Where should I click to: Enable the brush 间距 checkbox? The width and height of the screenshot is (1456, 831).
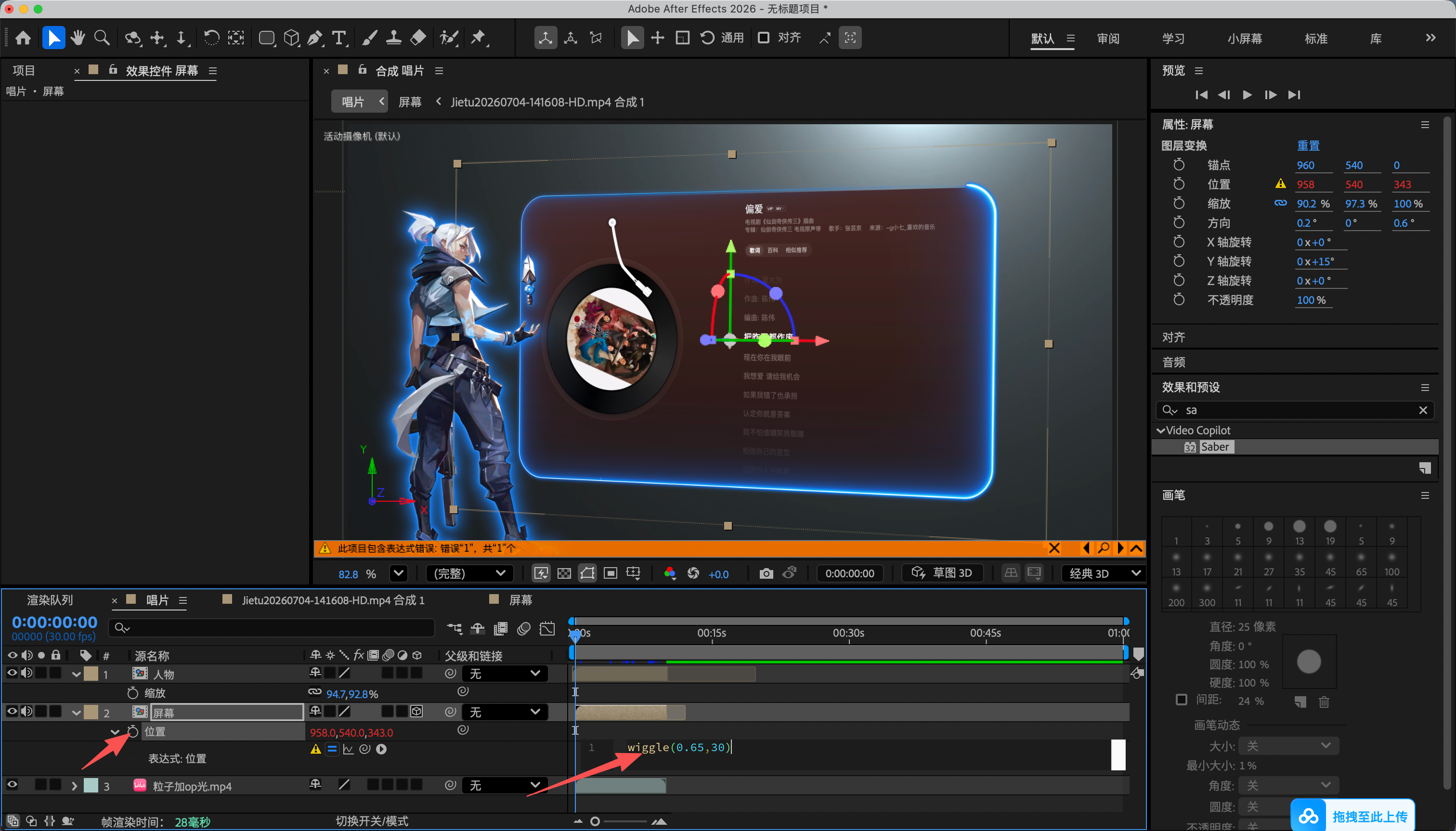pos(1182,700)
